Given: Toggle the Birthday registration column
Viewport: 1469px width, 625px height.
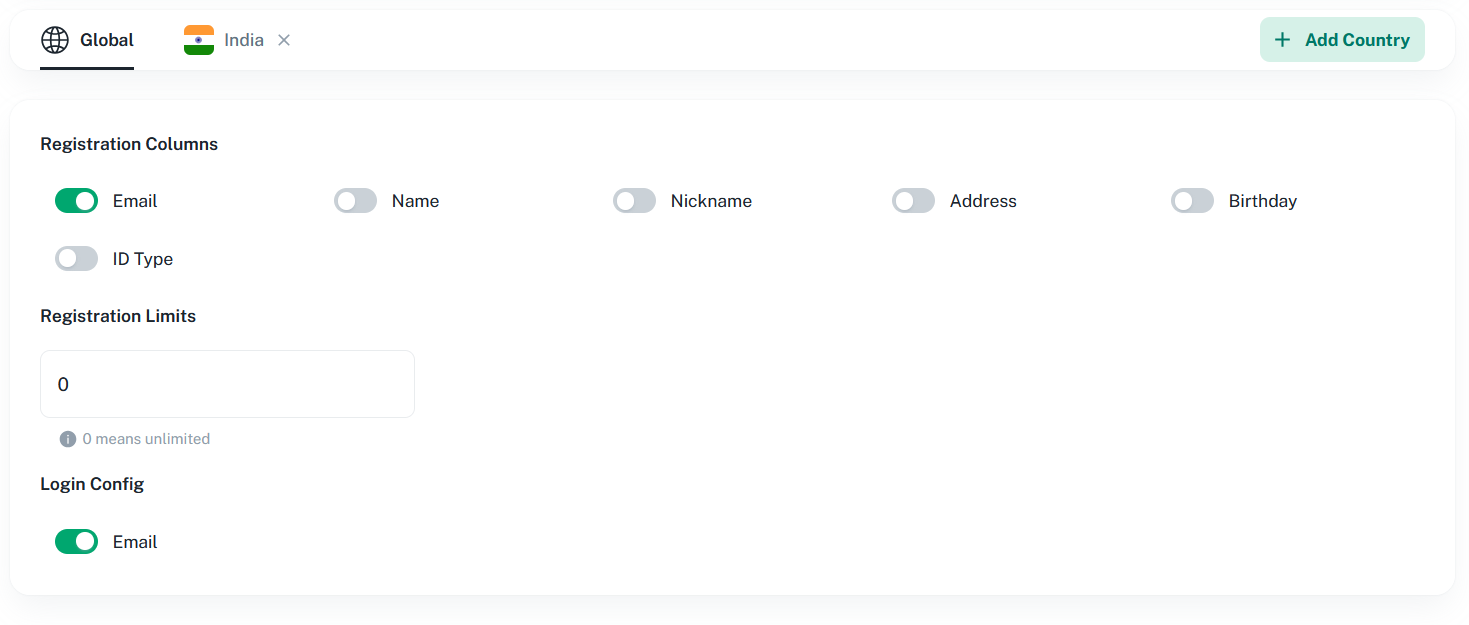Looking at the screenshot, I should tap(1192, 201).
